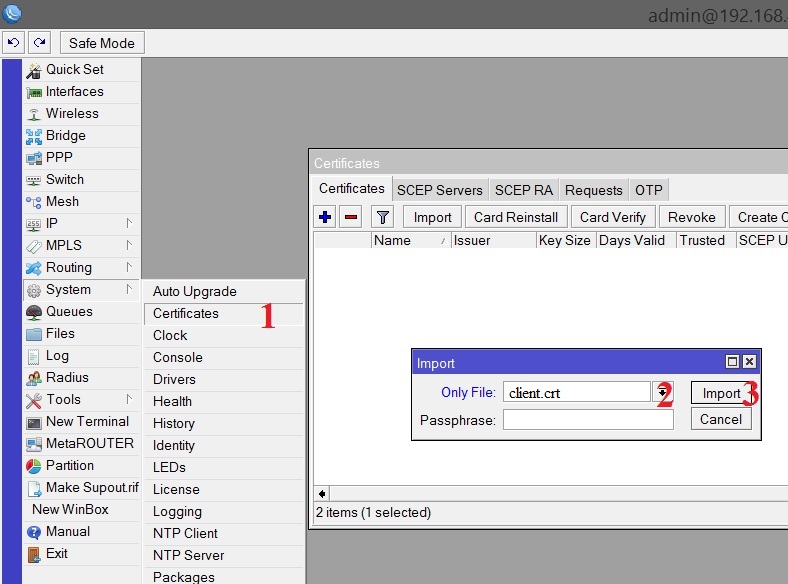Click the blue plus add icon
Screen dimensions: 788x584
coord(325,217)
